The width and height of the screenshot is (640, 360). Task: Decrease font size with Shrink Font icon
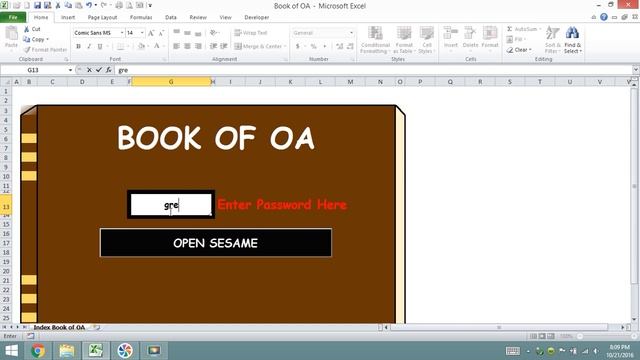pos(161,33)
